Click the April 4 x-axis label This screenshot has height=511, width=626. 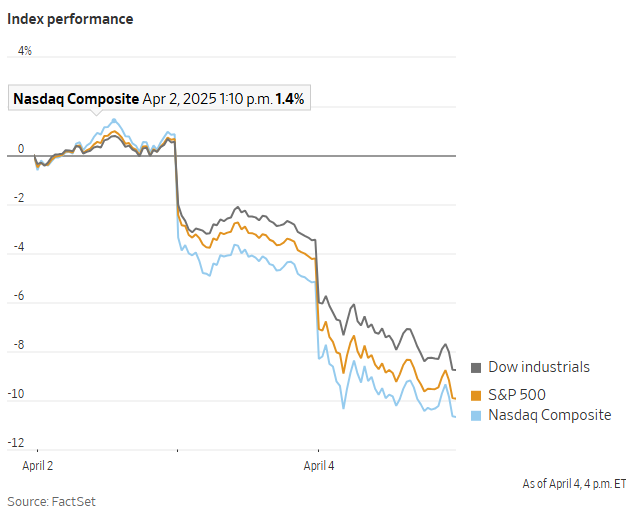point(320,466)
